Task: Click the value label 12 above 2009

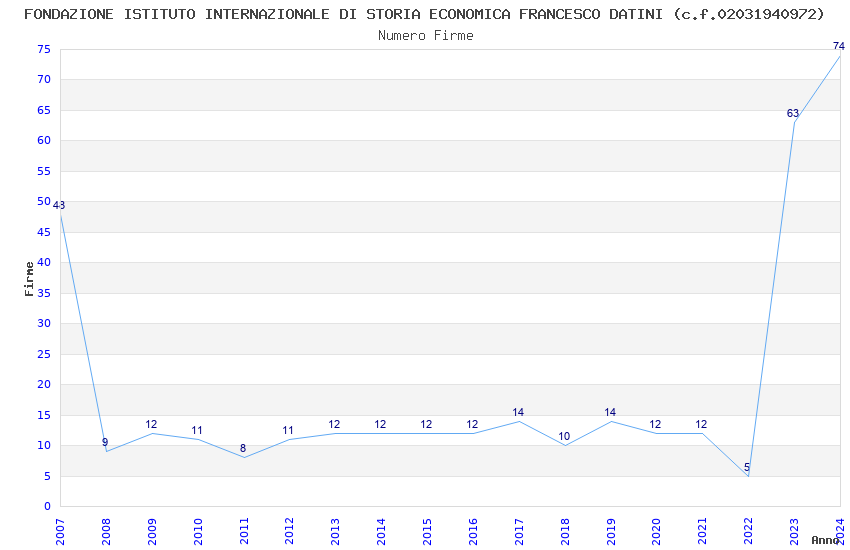Action: (x=151, y=424)
